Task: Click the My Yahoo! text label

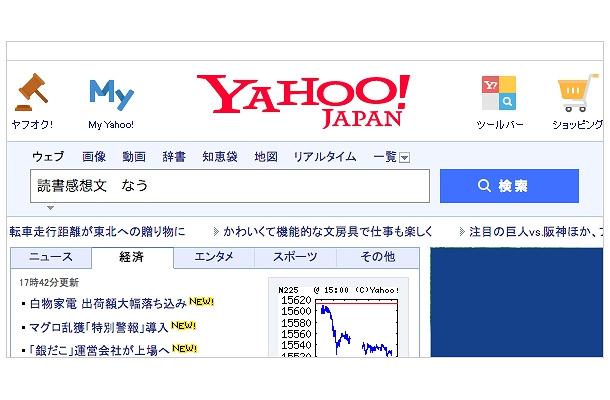Action: pyautogui.click(x=111, y=125)
